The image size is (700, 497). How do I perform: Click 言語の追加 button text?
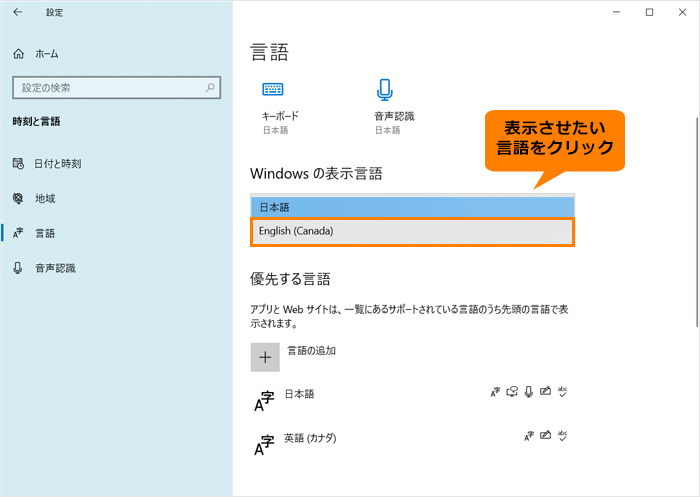[x=311, y=351]
